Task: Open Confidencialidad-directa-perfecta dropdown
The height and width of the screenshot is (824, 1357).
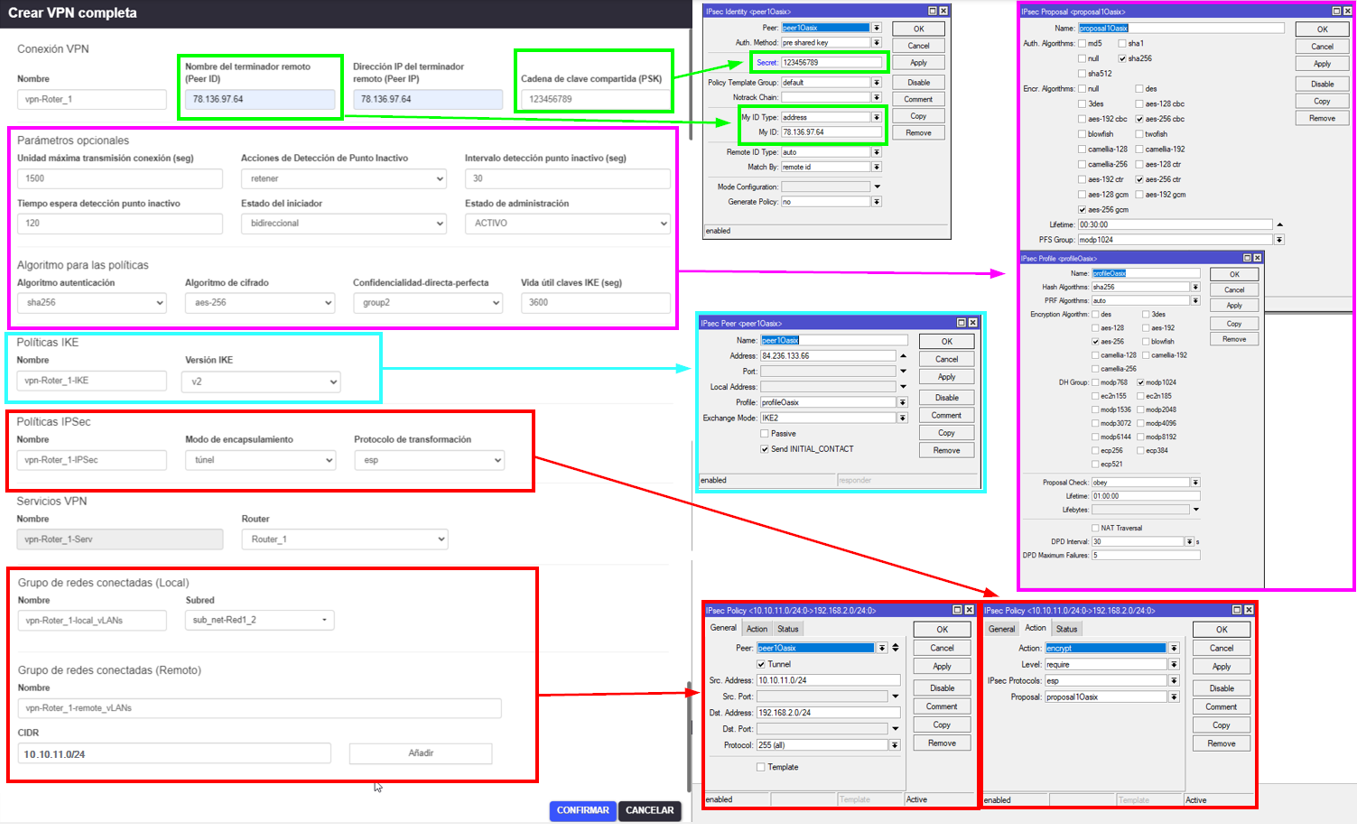Action: pyautogui.click(x=428, y=303)
